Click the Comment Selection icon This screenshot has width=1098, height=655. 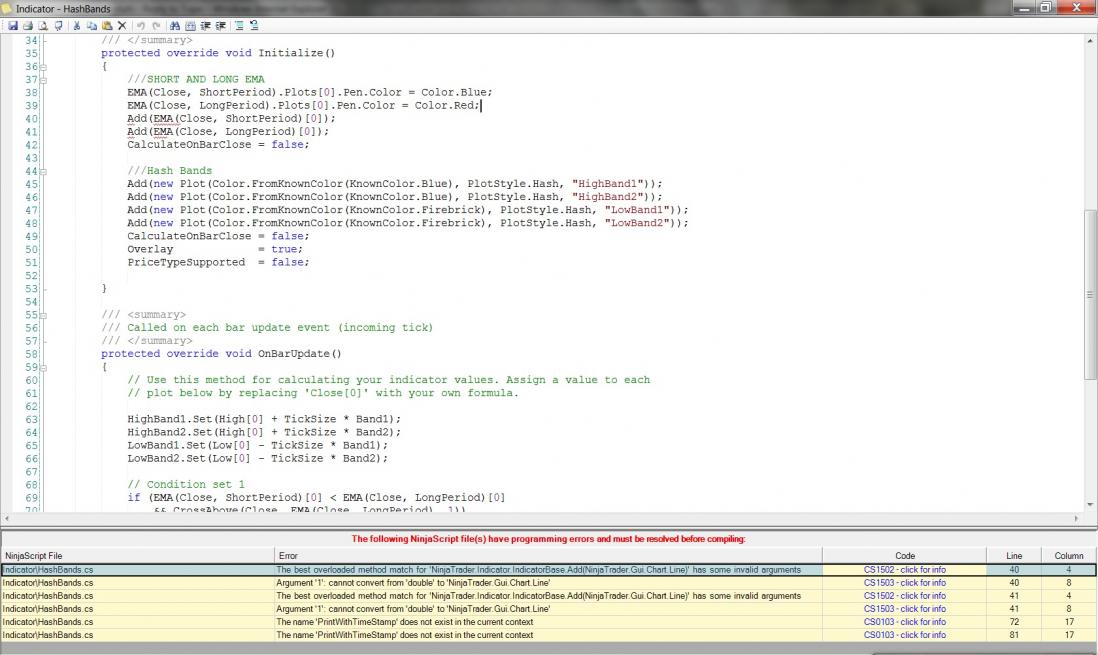[x=239, y=26]
